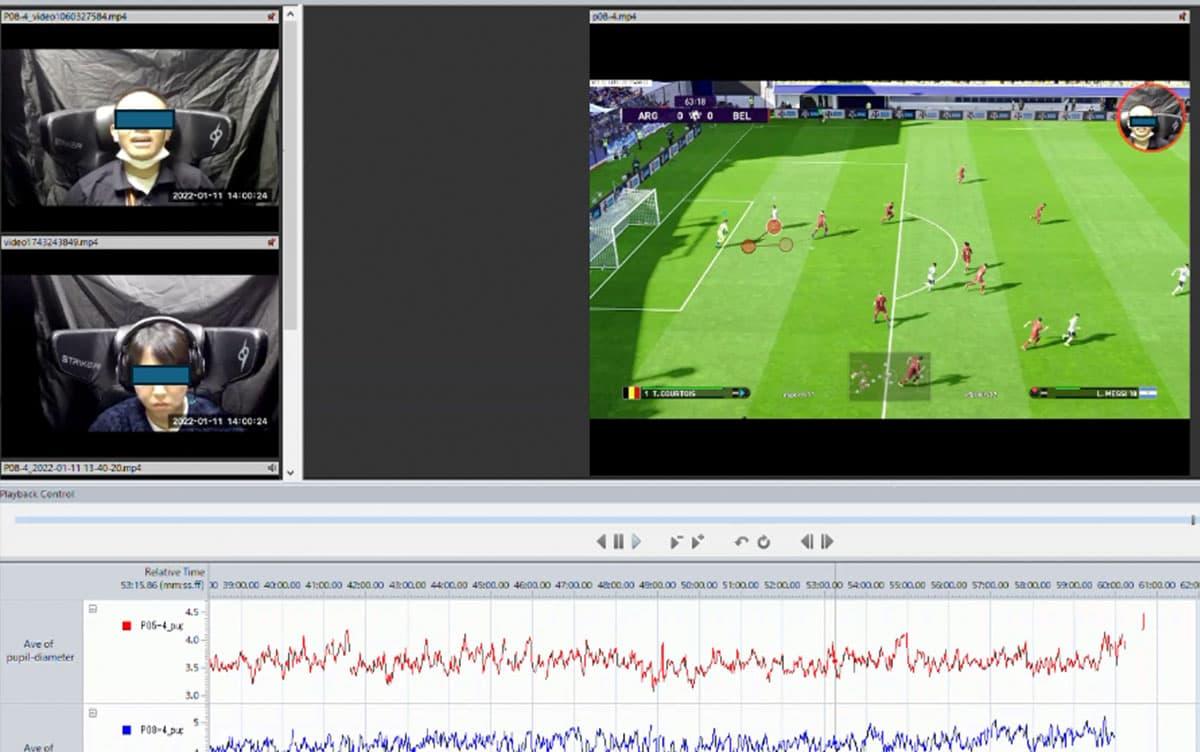Click the play forward arrow
The image size is (1200, 752).
(636, 542)
